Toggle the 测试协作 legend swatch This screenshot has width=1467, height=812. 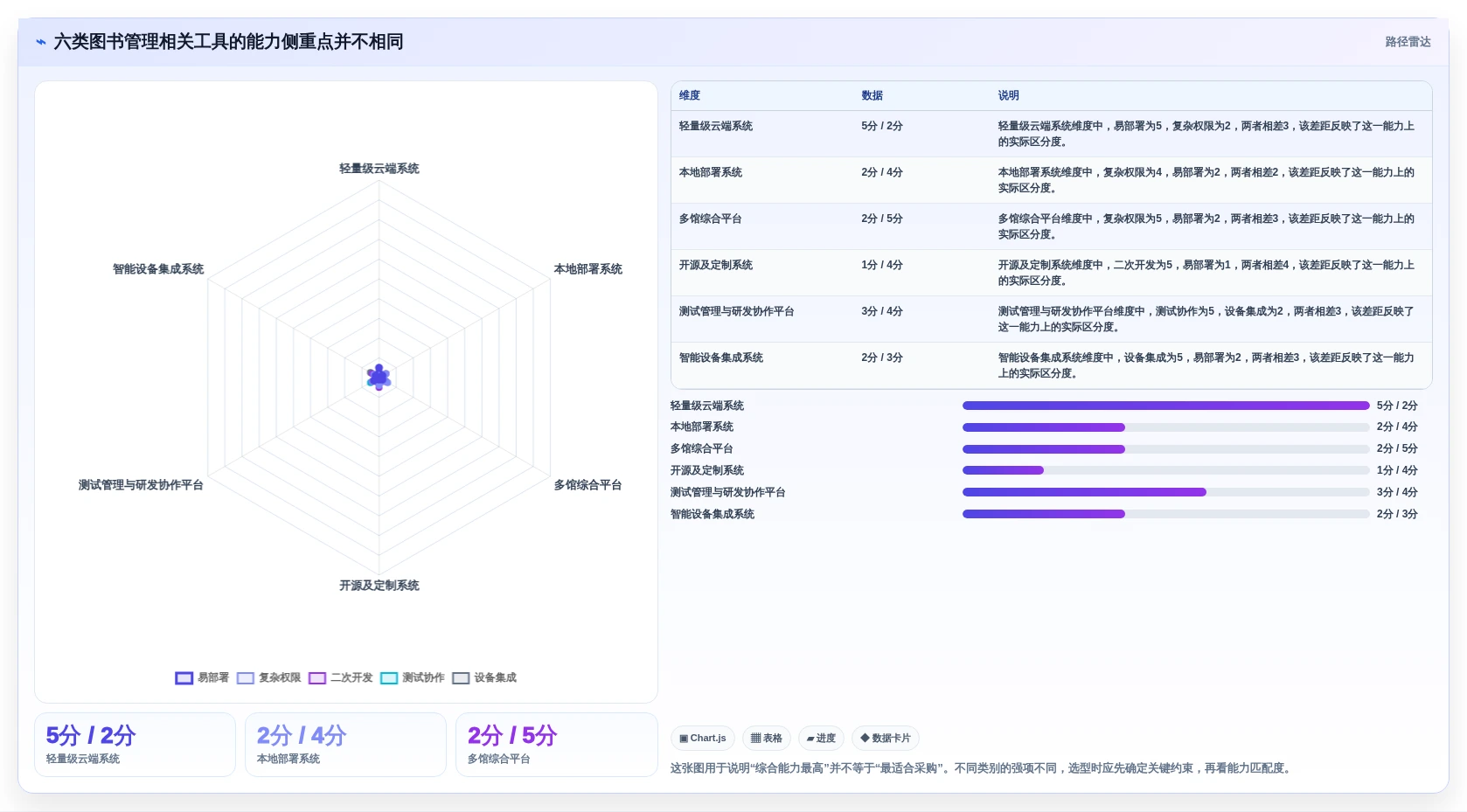[x=389, y=677]
